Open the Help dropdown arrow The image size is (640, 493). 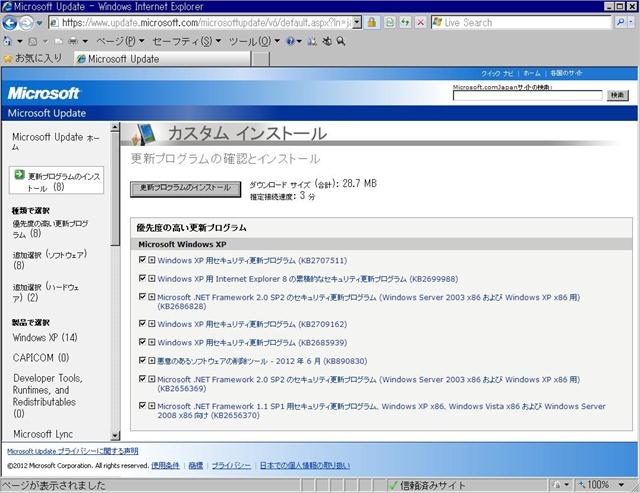click(x=299, y=41)
